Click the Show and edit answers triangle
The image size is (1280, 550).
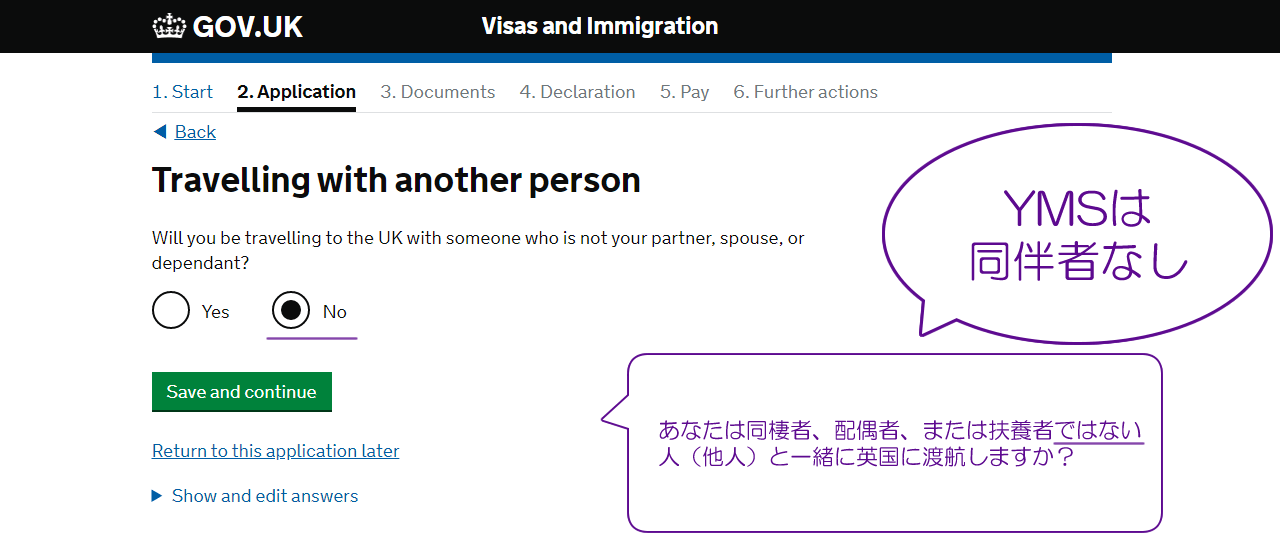coord(157,496)
